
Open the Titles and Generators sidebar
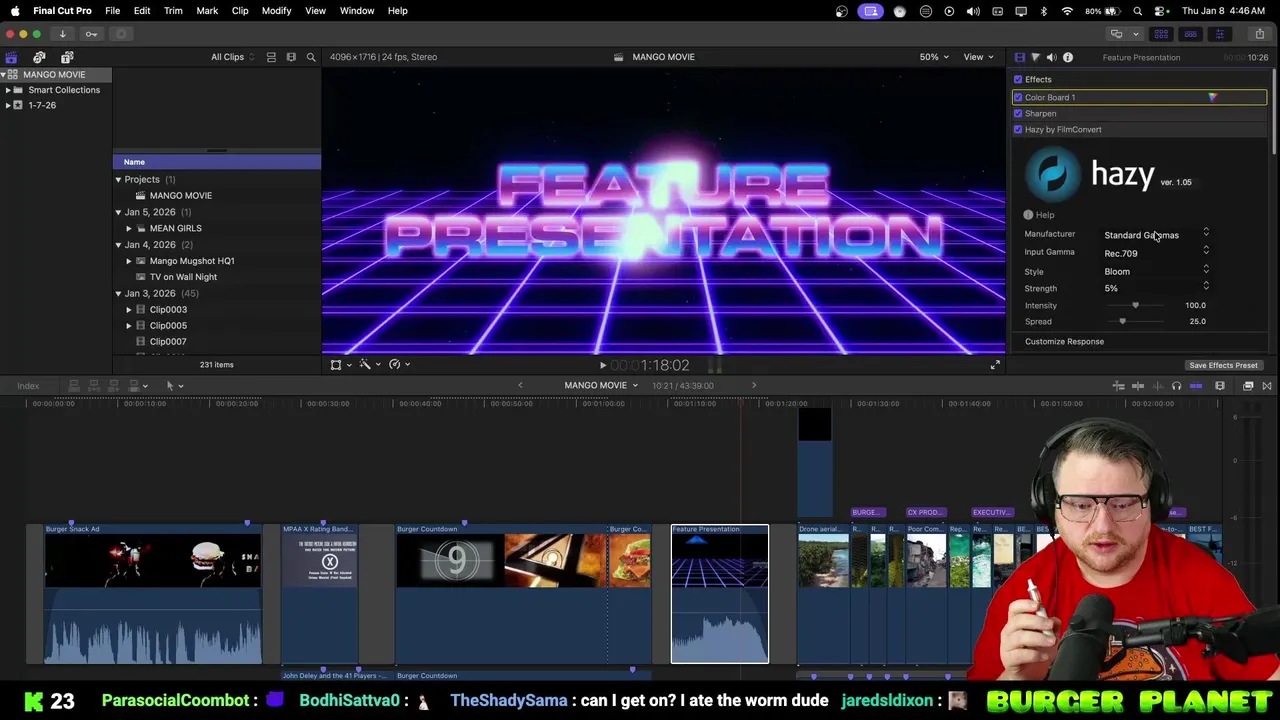click(x=67, y=57)
